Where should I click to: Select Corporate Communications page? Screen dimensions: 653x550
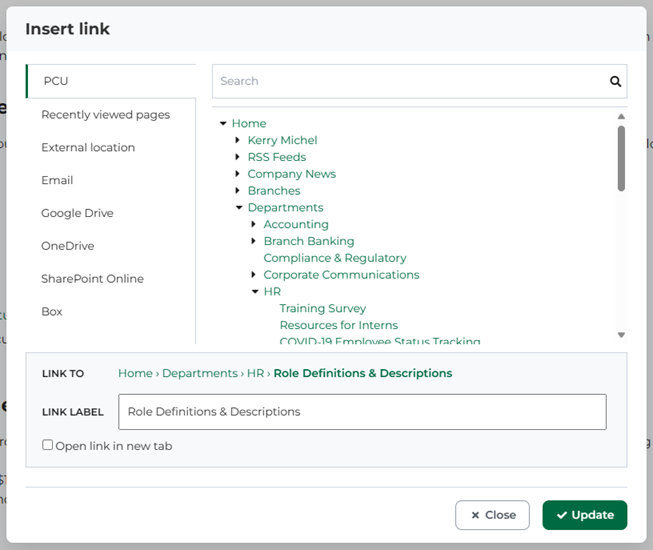point(341,275)
